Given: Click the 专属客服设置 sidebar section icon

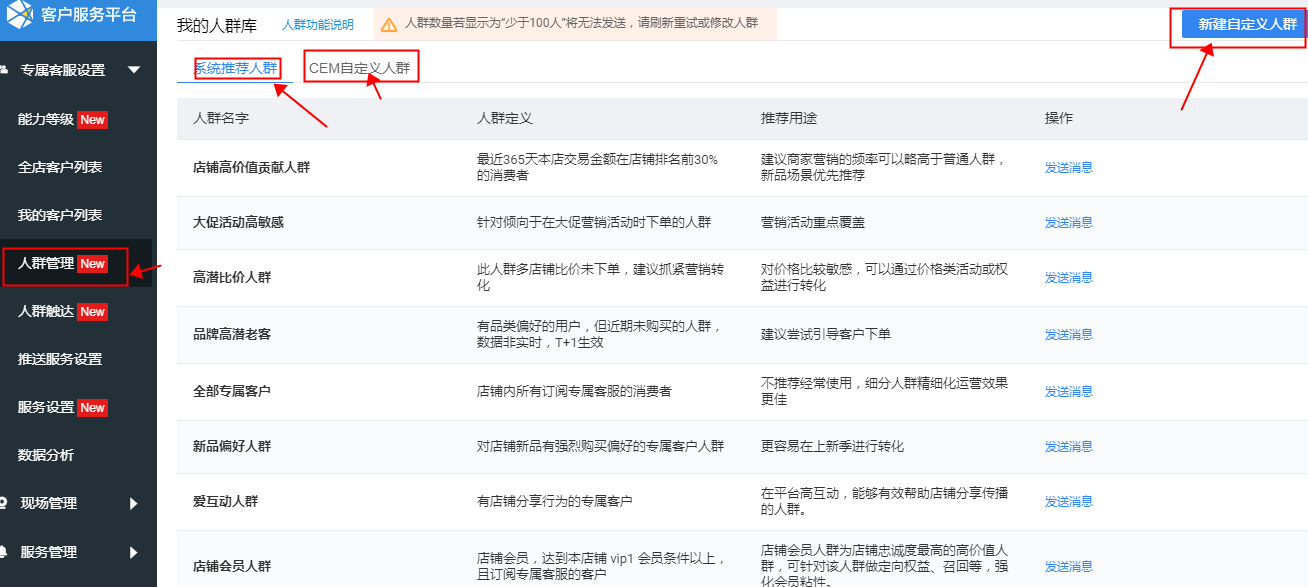Looking at the screenshot, I should pyautogui.click(x=4, y=70).
